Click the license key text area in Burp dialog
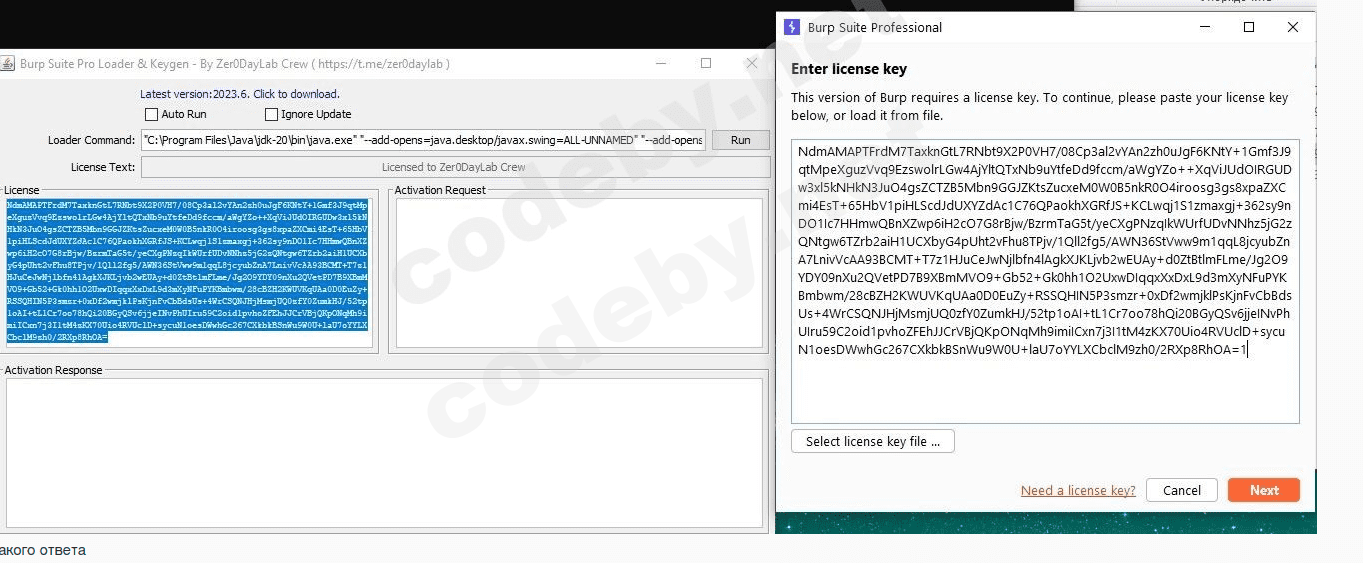 (1045, 281)
